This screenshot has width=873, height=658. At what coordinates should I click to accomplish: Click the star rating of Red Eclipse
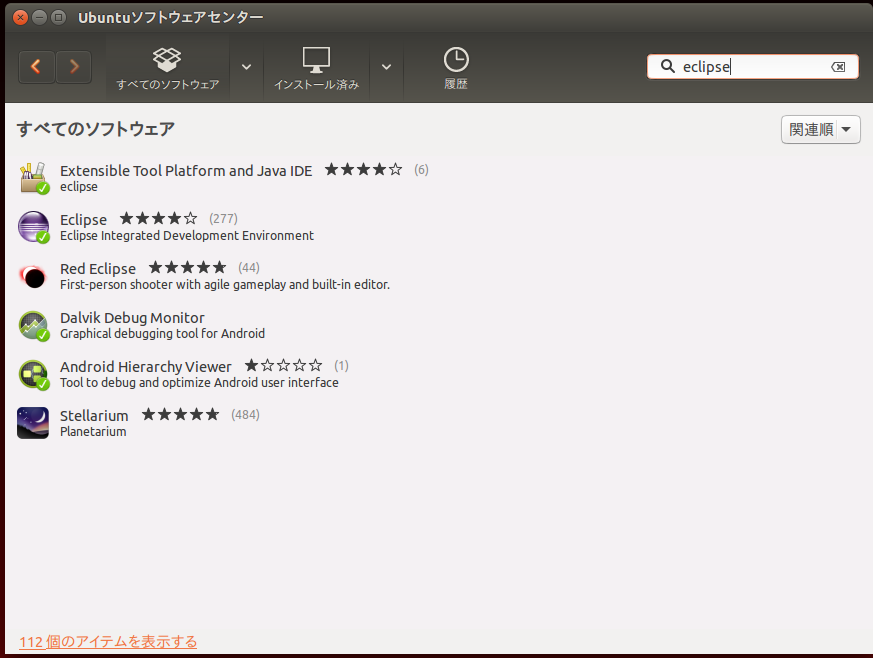188,268
